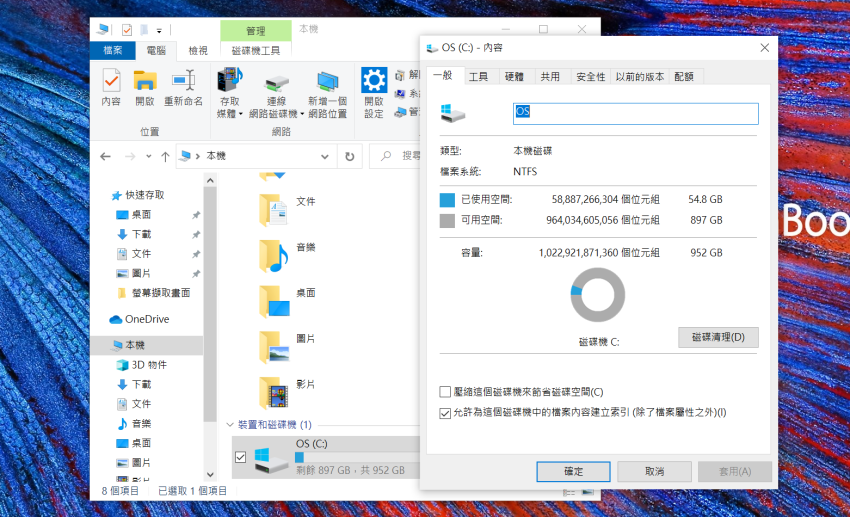Image resolution: width=850 pixels, height=517 pixels.
Task: Refresh the 本機 folder view
Action: pos(350,157)
